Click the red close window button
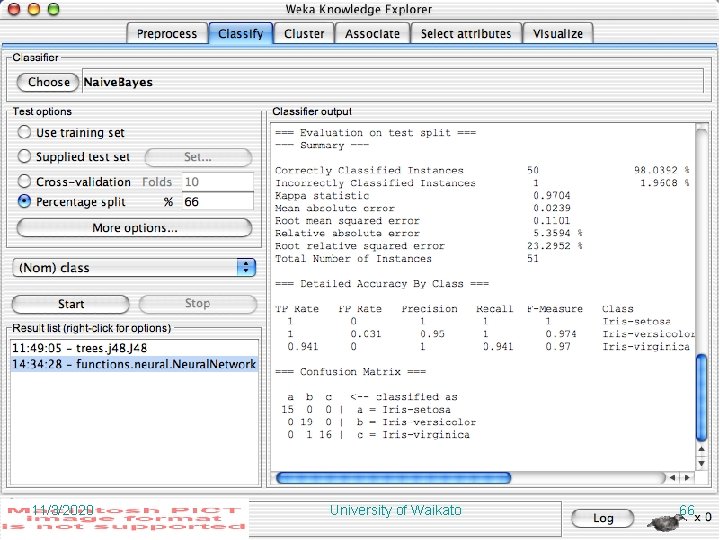The height and width of the screenshot is (540, 720). [x=14, y=9]
